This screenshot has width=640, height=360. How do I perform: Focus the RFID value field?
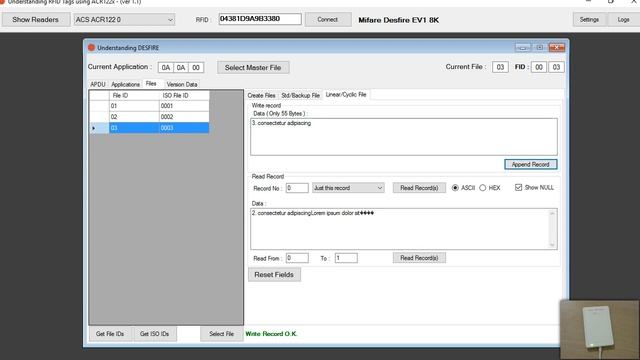260,19
